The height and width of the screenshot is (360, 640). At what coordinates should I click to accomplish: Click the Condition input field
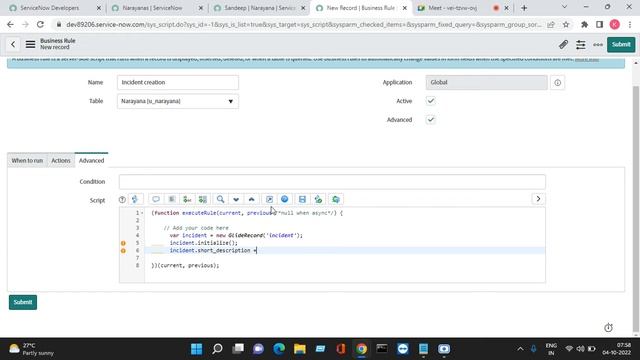332,182
